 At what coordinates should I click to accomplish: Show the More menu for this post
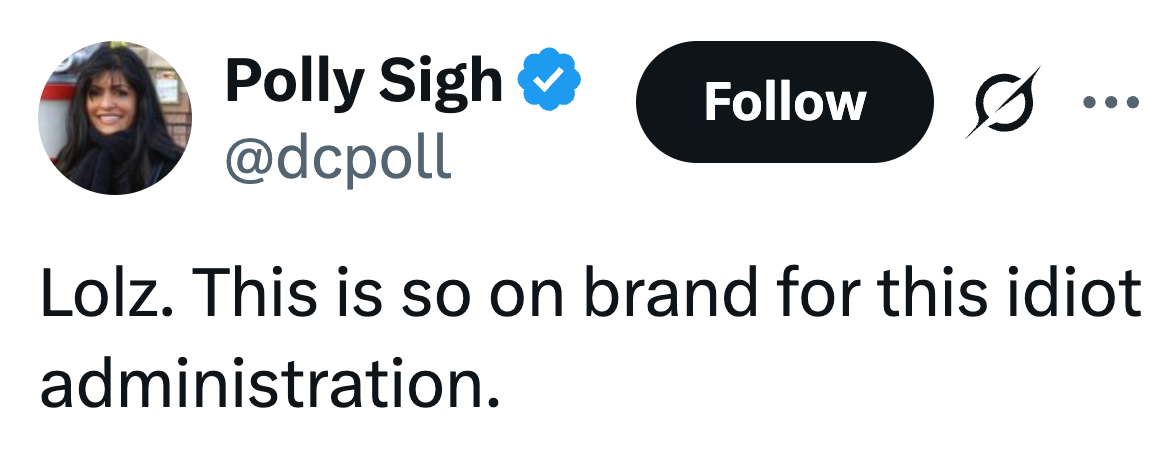(1113, 102)
